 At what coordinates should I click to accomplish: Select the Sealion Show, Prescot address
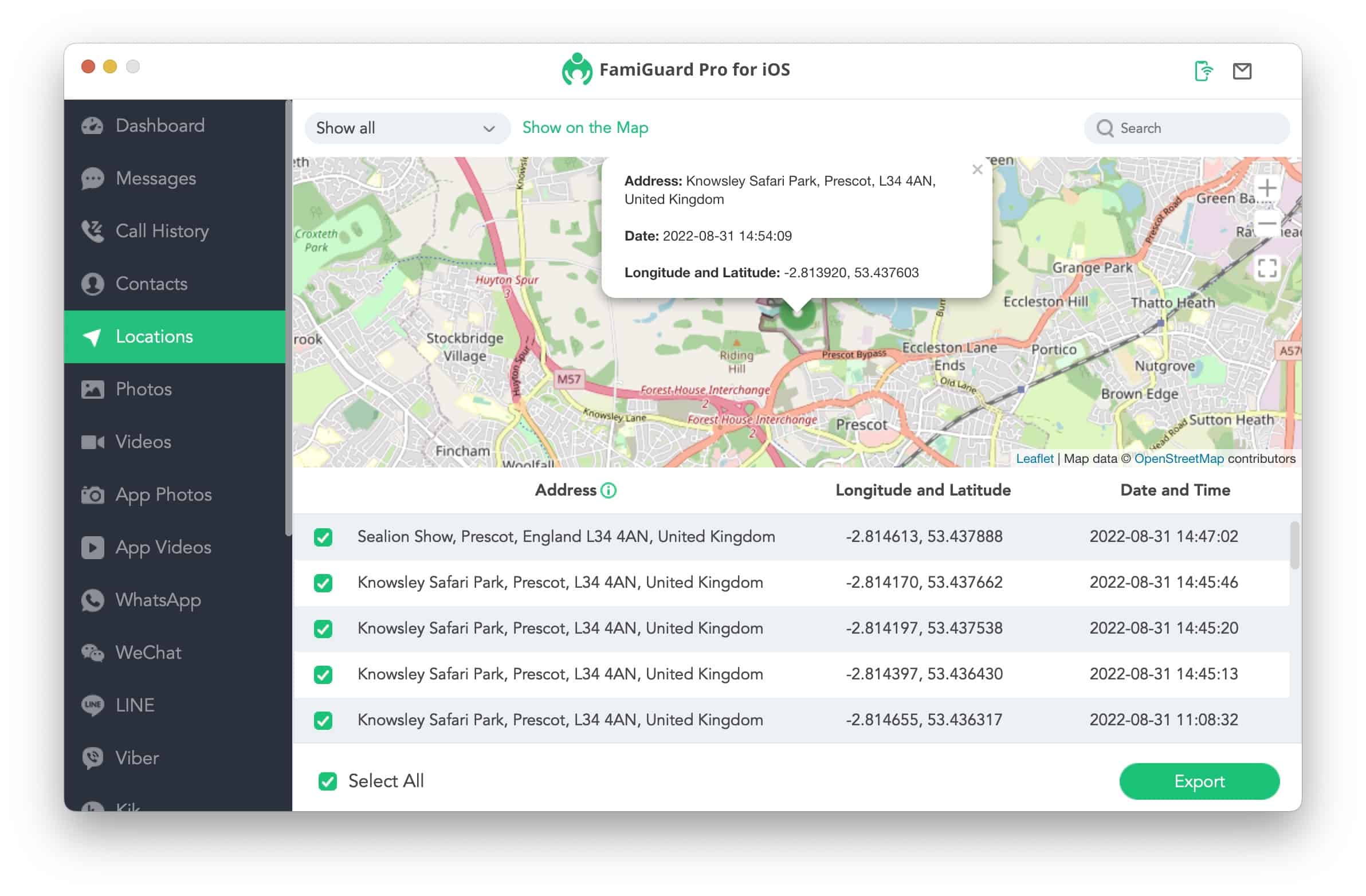pos(566,537)
